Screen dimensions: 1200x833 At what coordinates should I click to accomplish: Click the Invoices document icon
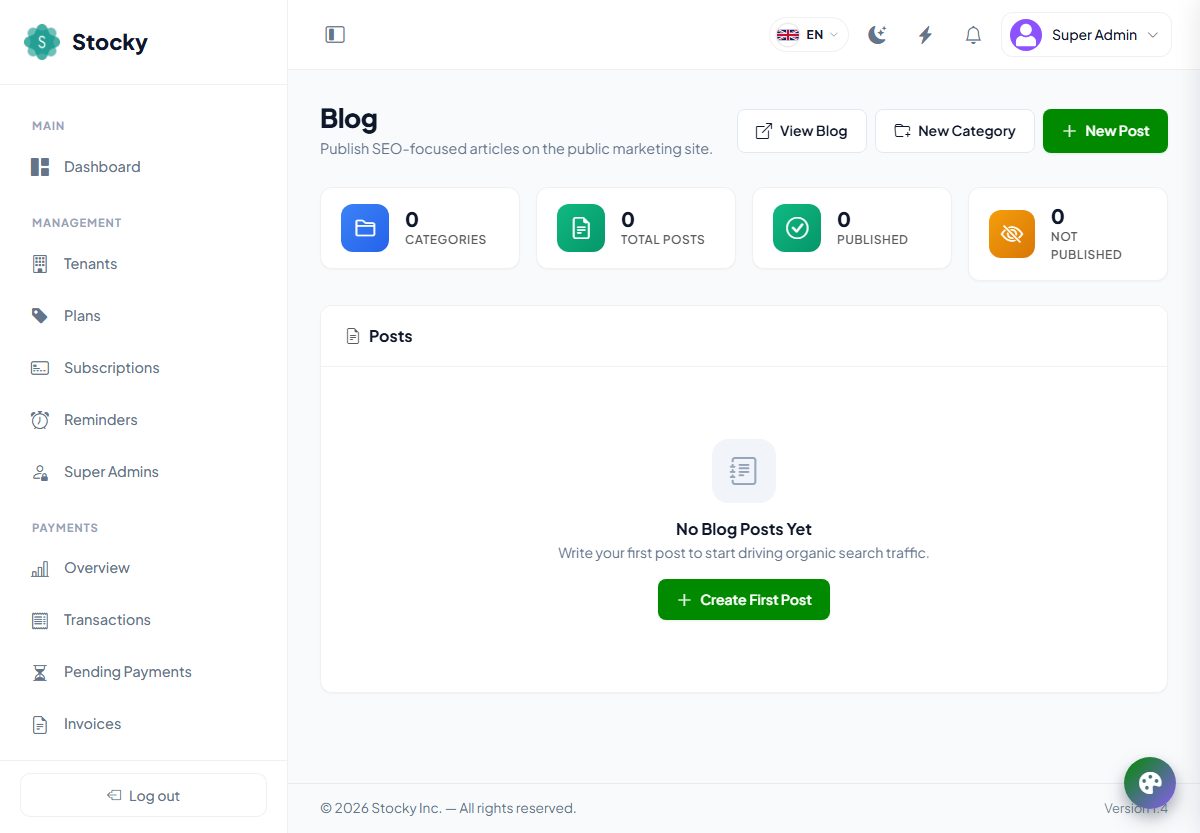click(40, 724)
